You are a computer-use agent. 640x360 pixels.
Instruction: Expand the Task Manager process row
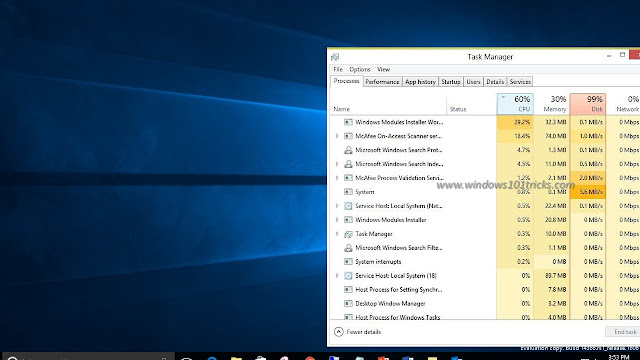[337, 234]
